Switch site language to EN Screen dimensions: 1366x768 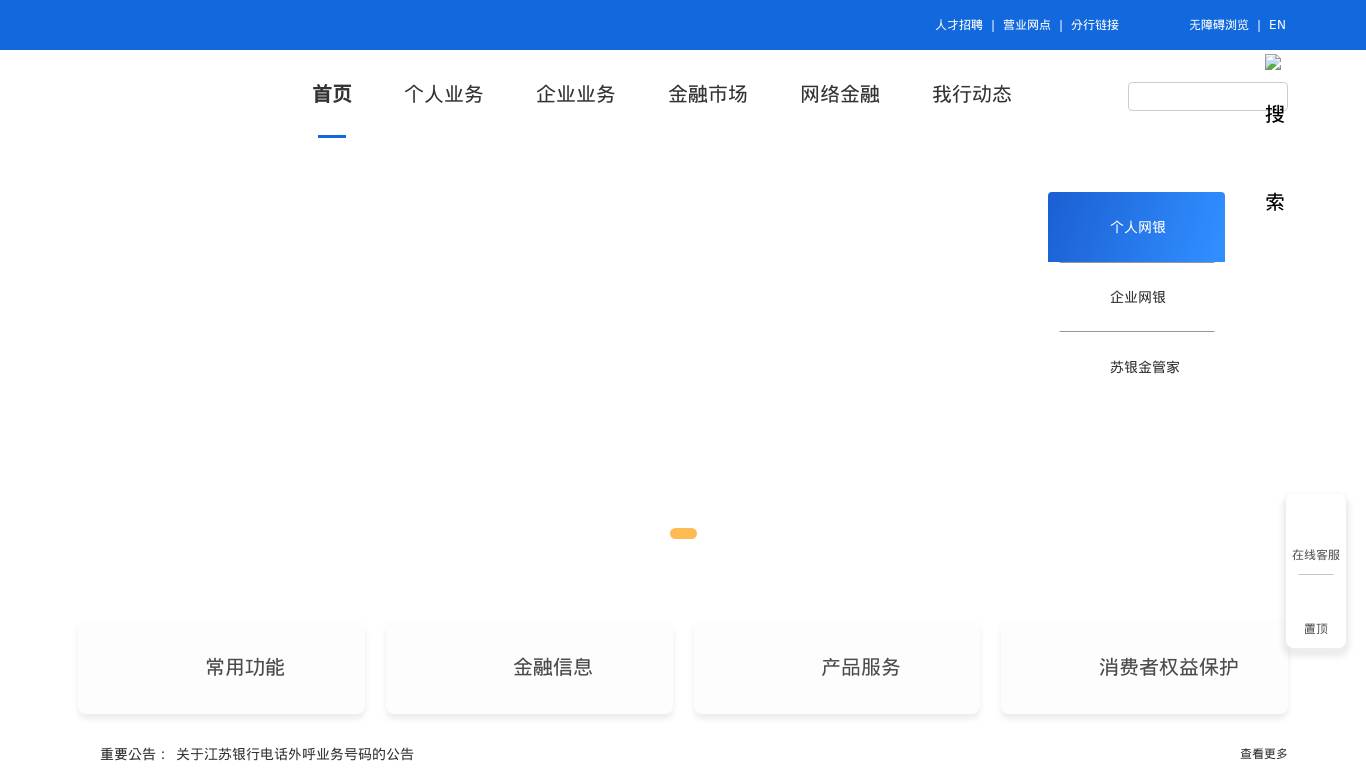[x=1277, y=25]
